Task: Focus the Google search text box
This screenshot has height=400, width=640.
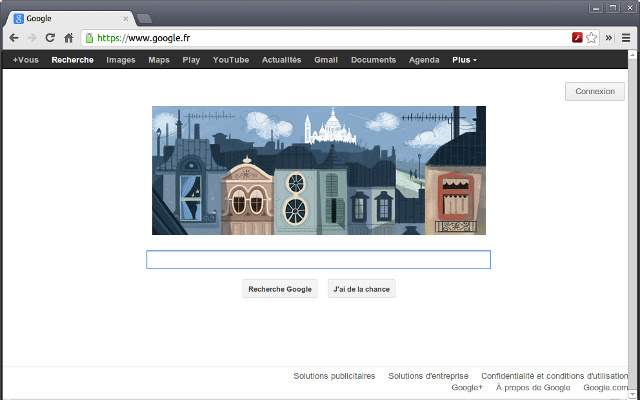Action: [x=318, y=260]
